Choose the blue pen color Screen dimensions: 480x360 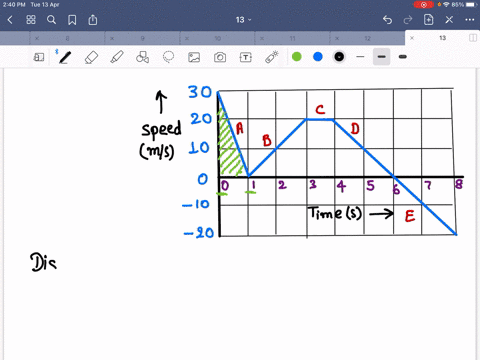click(318, 57)
